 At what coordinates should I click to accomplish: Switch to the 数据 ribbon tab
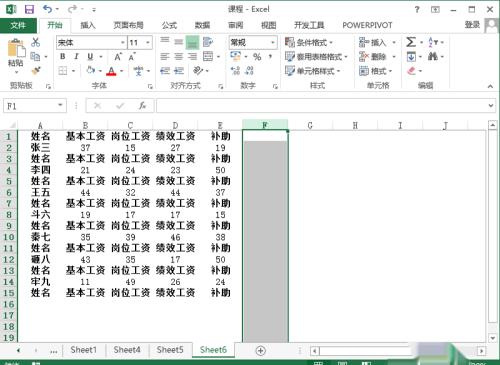click(x=202, y=25)
